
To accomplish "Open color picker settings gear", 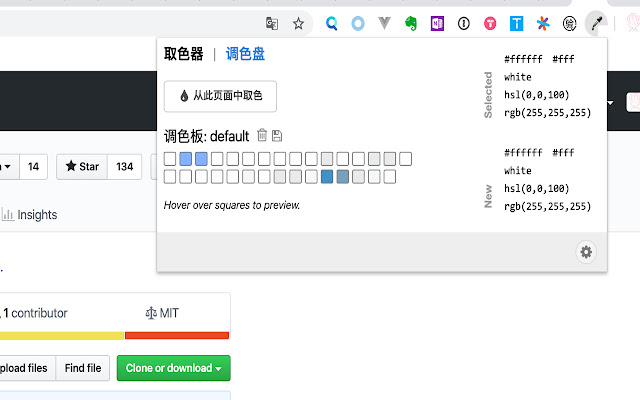I will (x=586, y=252).
